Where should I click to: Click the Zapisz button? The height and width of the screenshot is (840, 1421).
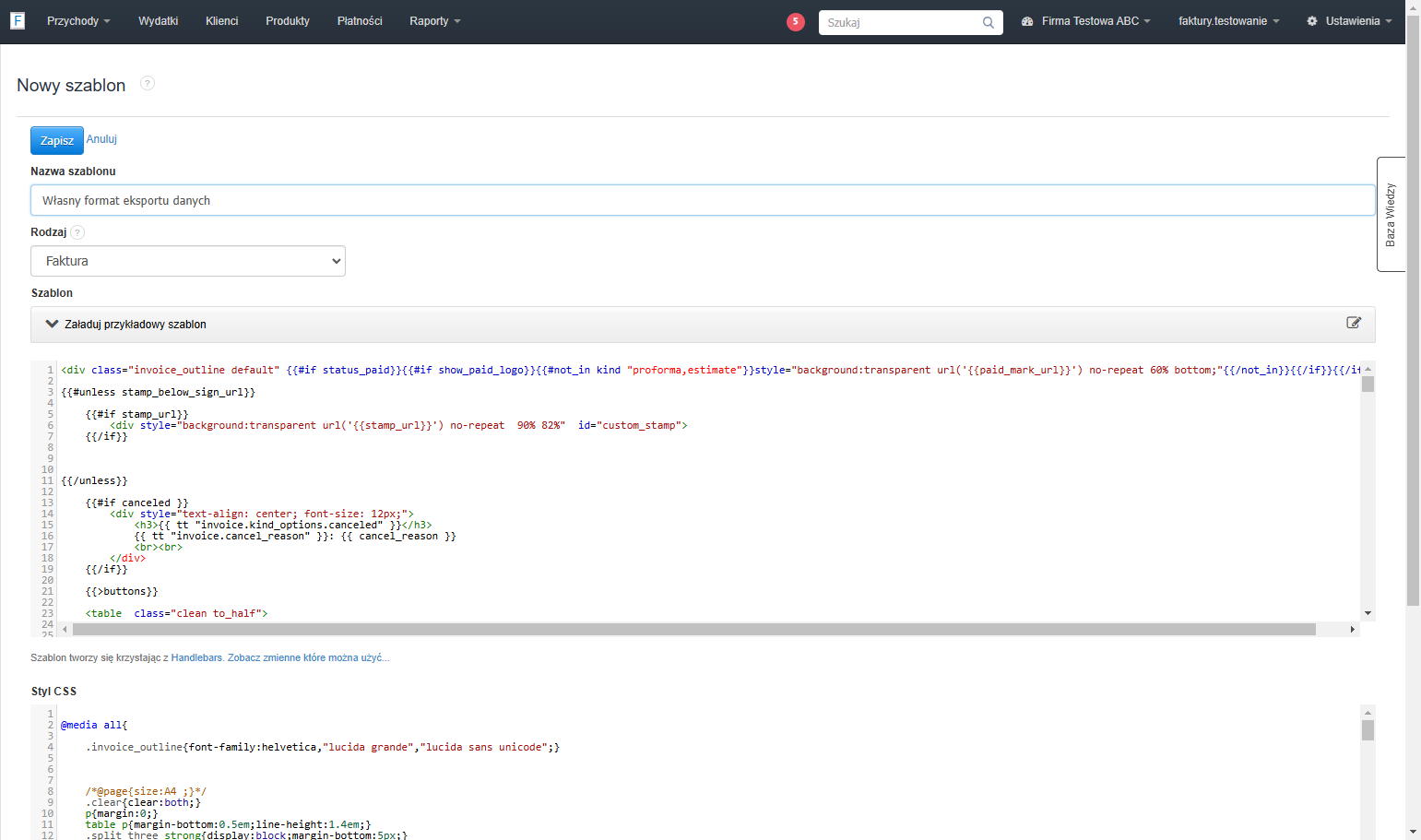57,140
